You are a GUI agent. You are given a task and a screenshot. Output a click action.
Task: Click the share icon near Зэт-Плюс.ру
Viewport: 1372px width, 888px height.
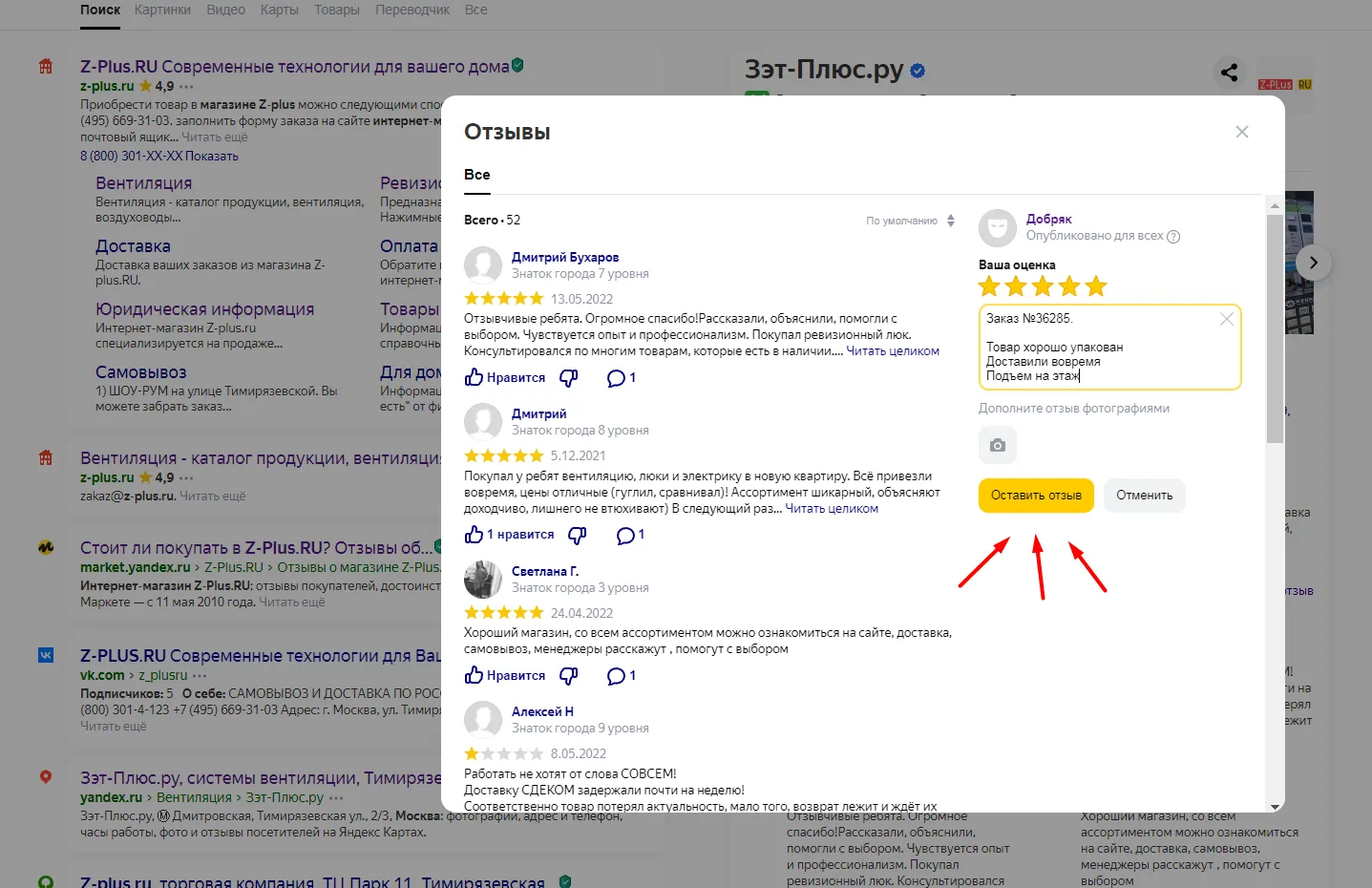point(1230,72)
